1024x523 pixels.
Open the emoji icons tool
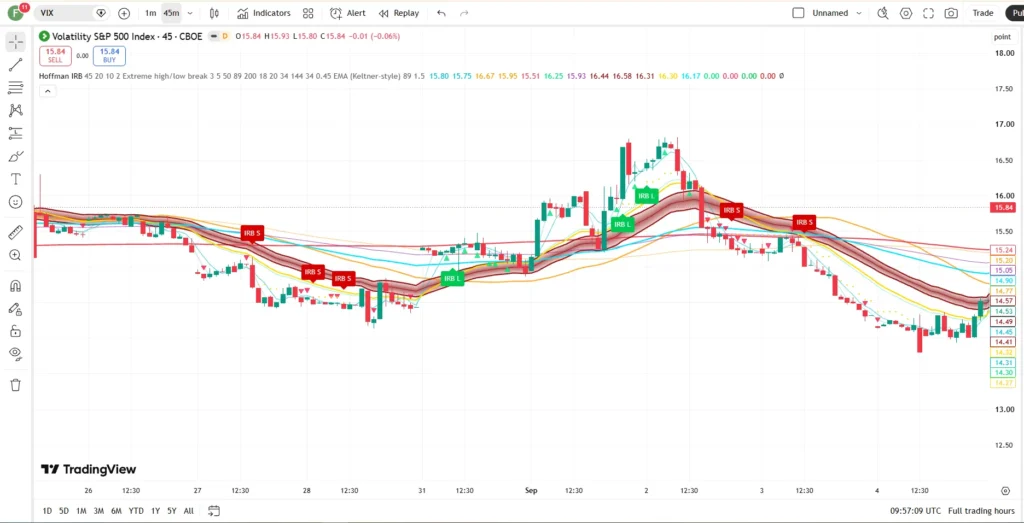[16, 202]
